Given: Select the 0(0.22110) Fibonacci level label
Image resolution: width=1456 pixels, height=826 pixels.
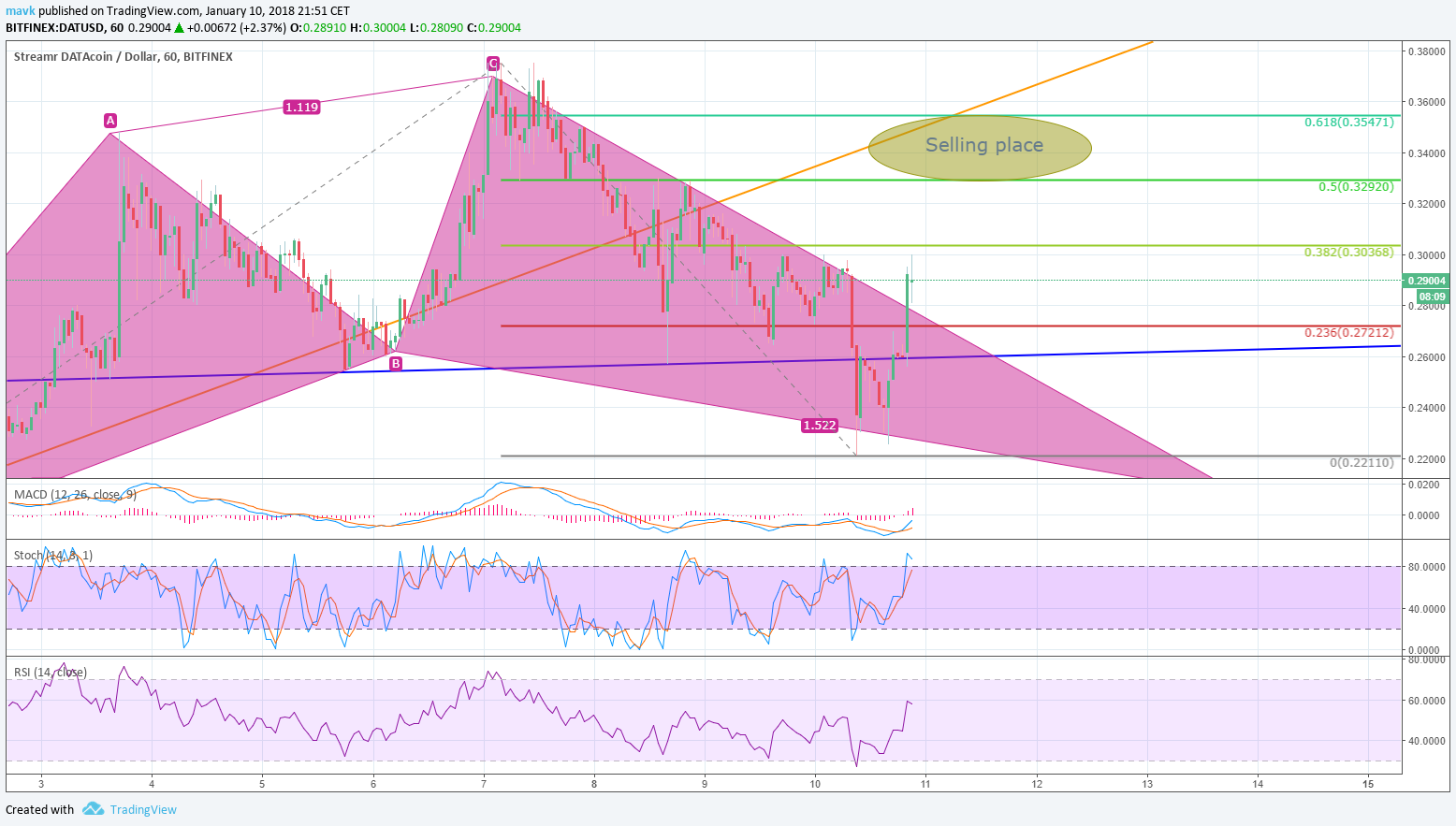Looking at the screenshot, I should click(1361, 463).
